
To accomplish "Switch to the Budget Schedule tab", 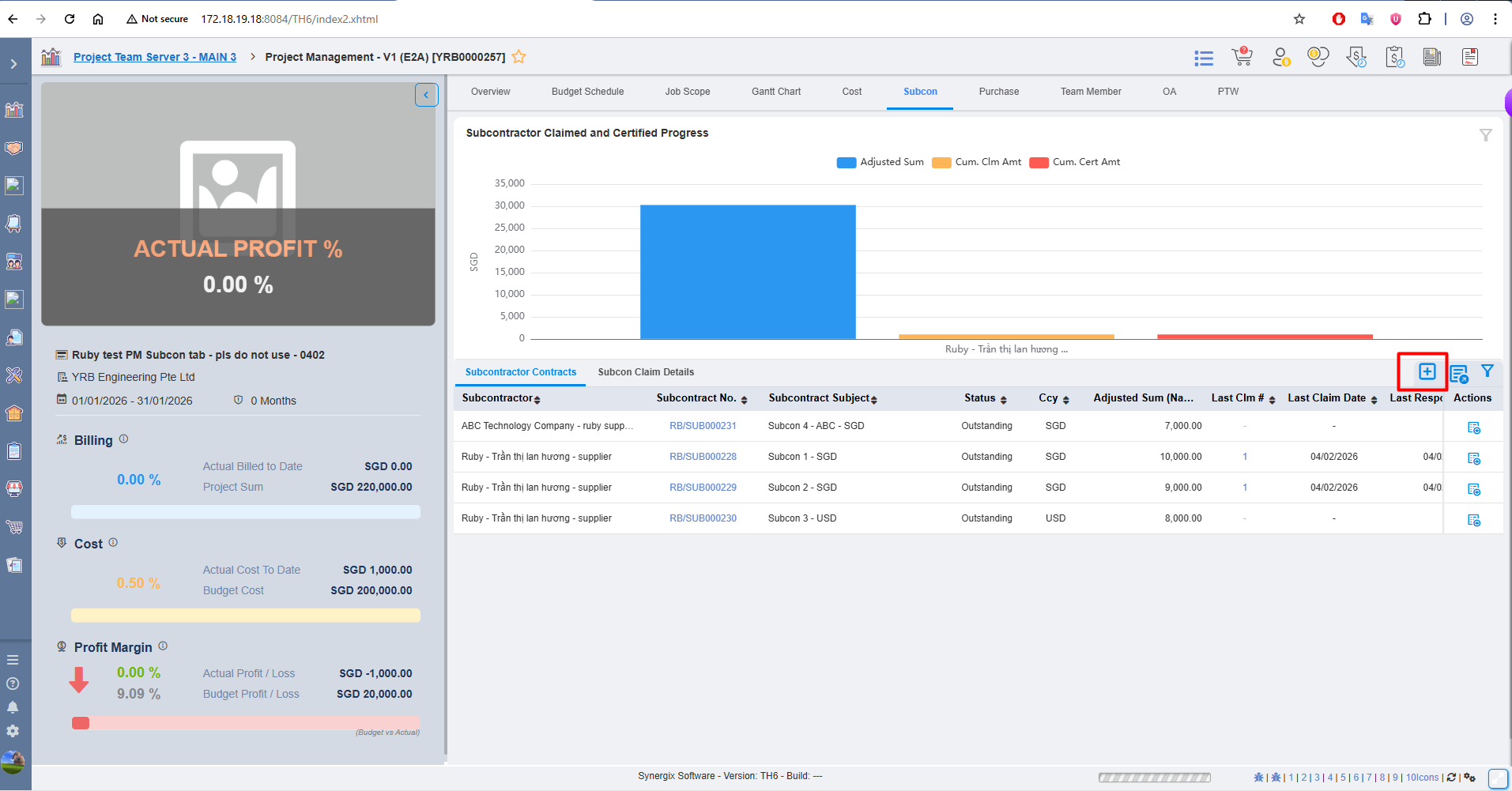I will point(587,92).
